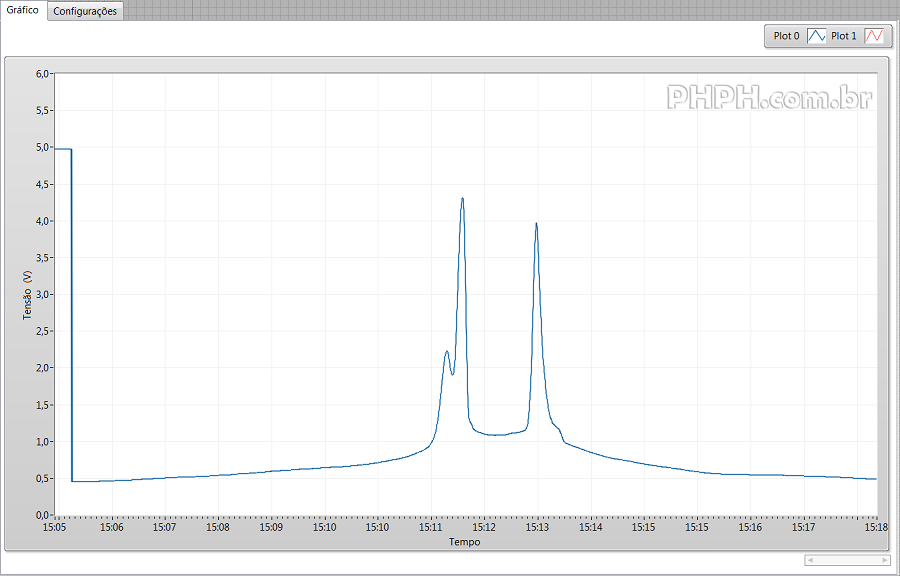Screen dimensions: 900x576
Task: Click the PHPH.com.br watermark
Action: click(x=769, y=97)
